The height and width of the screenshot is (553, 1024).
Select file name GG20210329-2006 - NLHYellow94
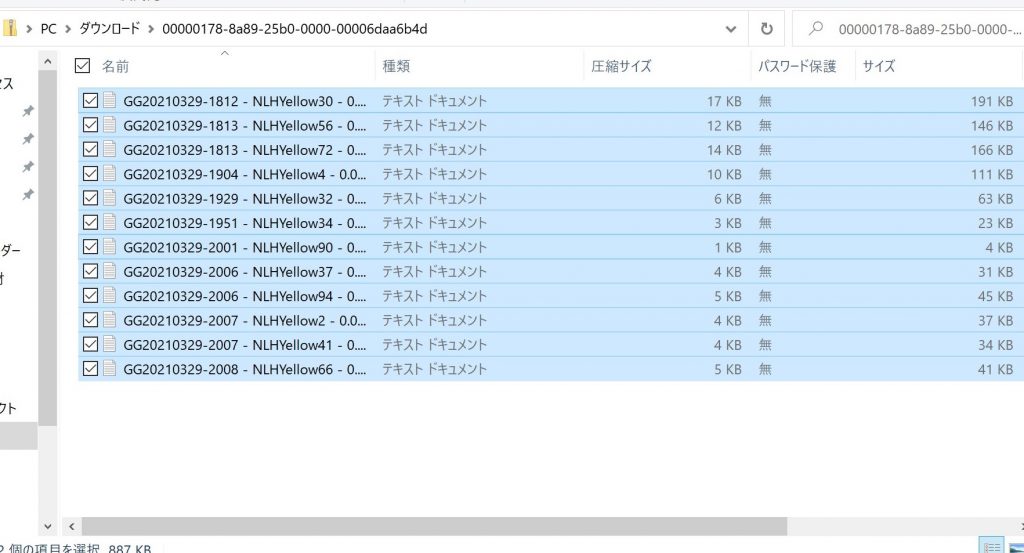coord(245,296)
